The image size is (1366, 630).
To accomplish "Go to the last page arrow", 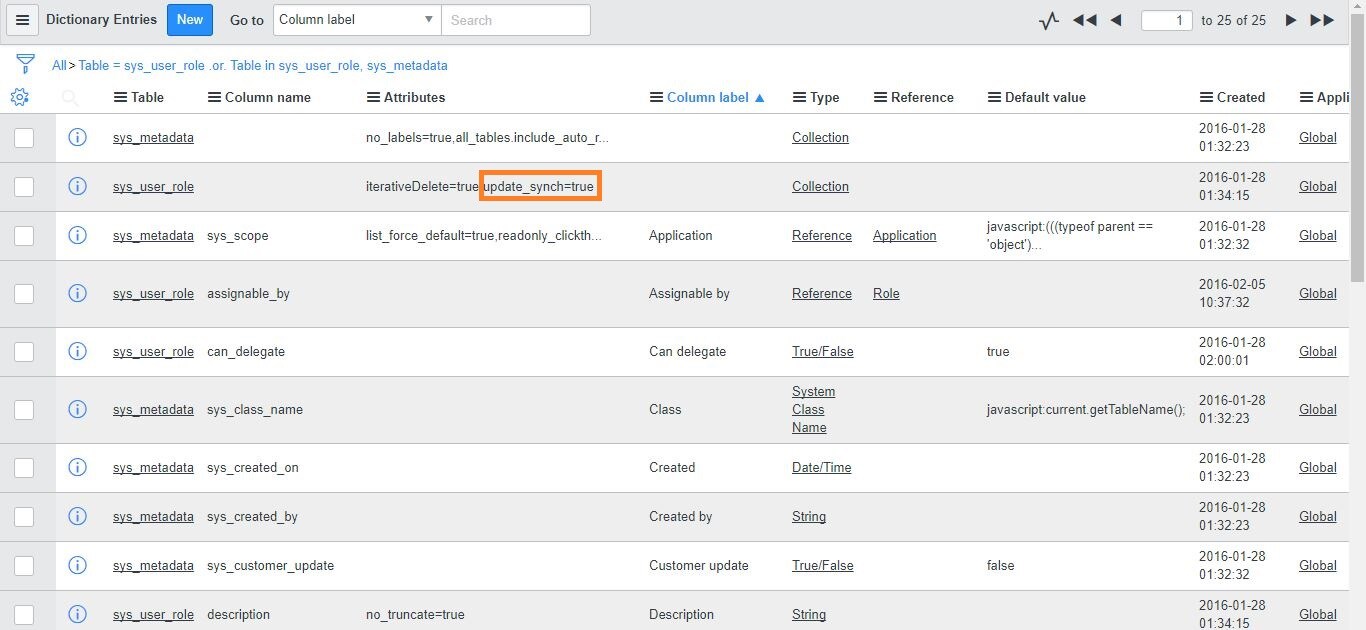I will (x=1322, y=20).
